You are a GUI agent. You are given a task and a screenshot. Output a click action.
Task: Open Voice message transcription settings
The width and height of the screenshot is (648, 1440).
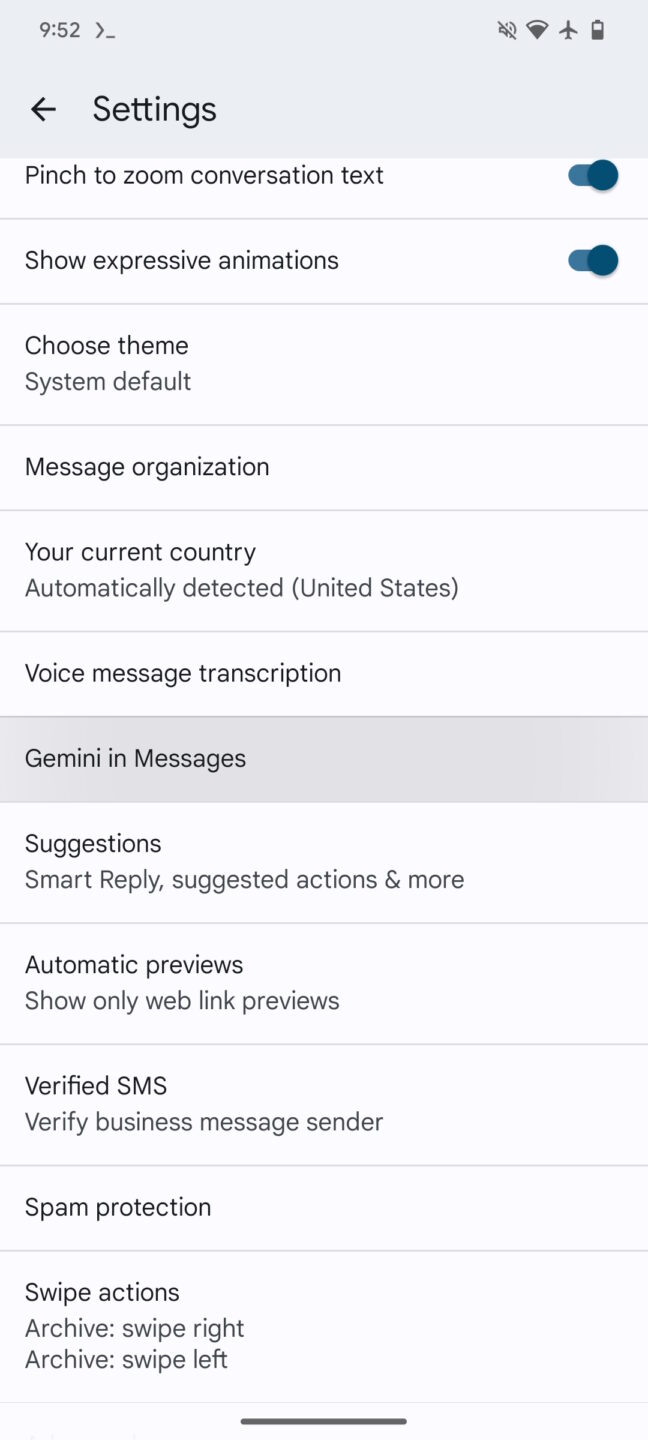pos(324,673)
